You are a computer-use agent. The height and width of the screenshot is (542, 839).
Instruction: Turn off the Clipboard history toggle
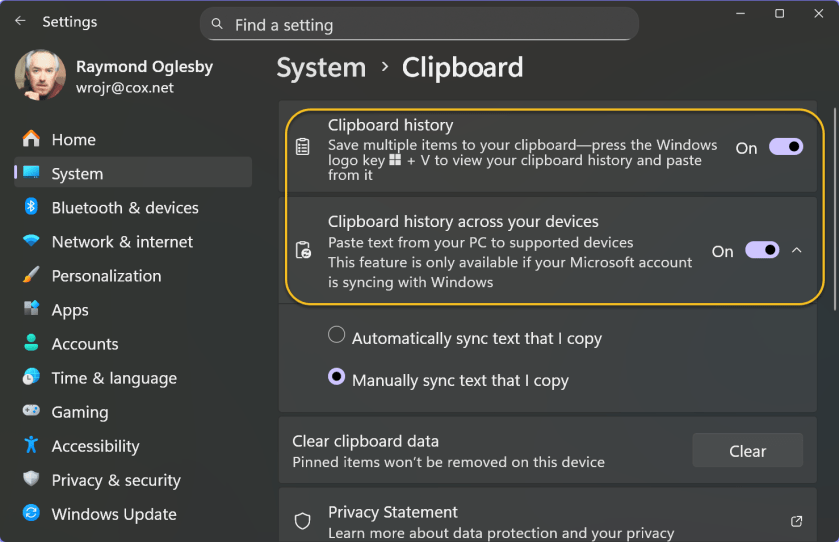(x=785, y=147)
